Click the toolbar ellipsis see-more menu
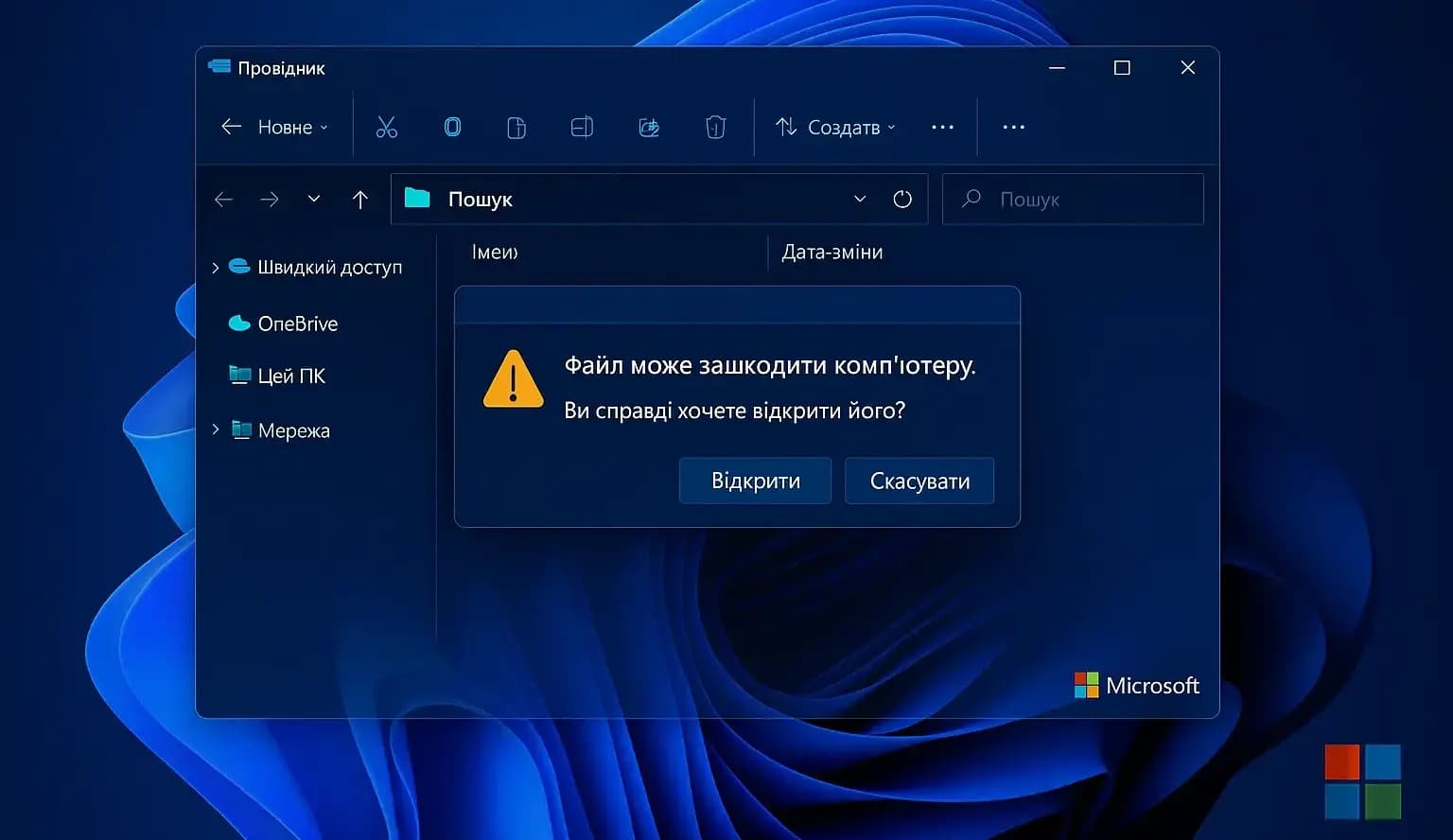The height and width of the screenshot is (840, 1453). point(943,127)
